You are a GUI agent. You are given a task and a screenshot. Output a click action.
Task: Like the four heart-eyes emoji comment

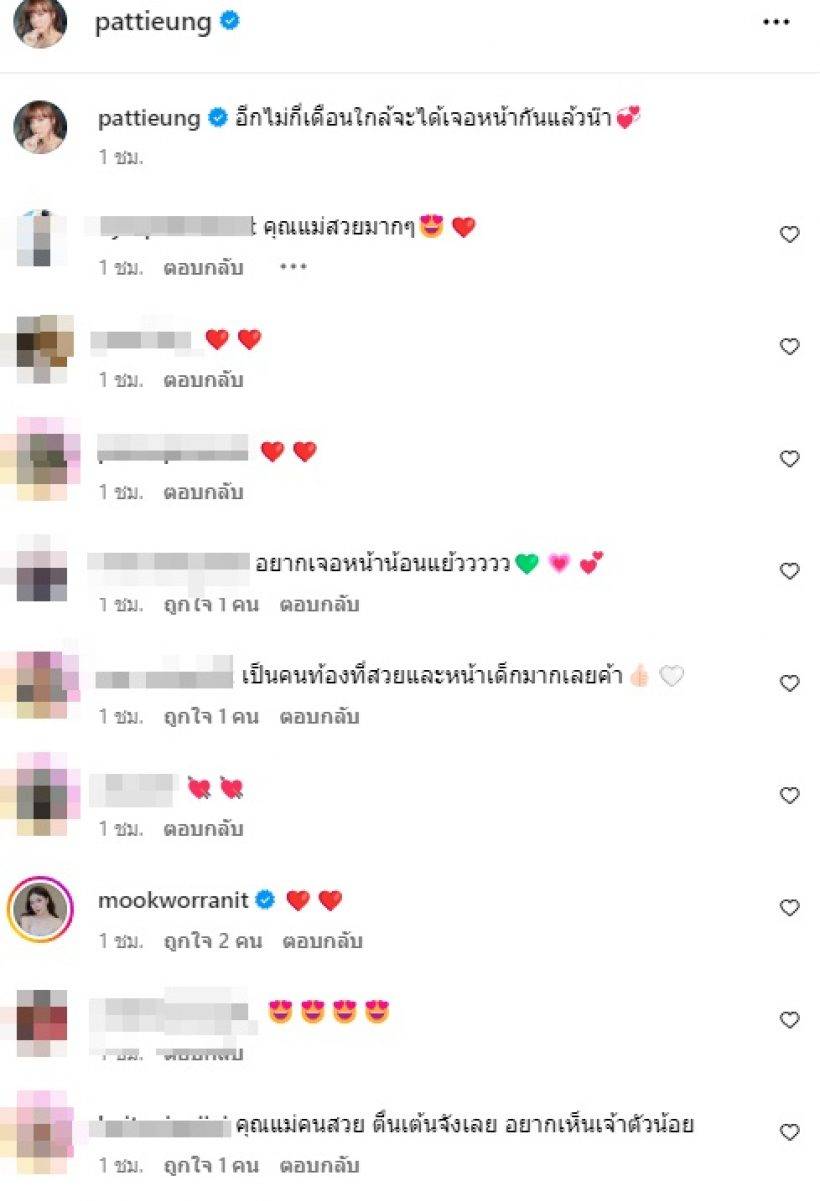(790, 1020)
